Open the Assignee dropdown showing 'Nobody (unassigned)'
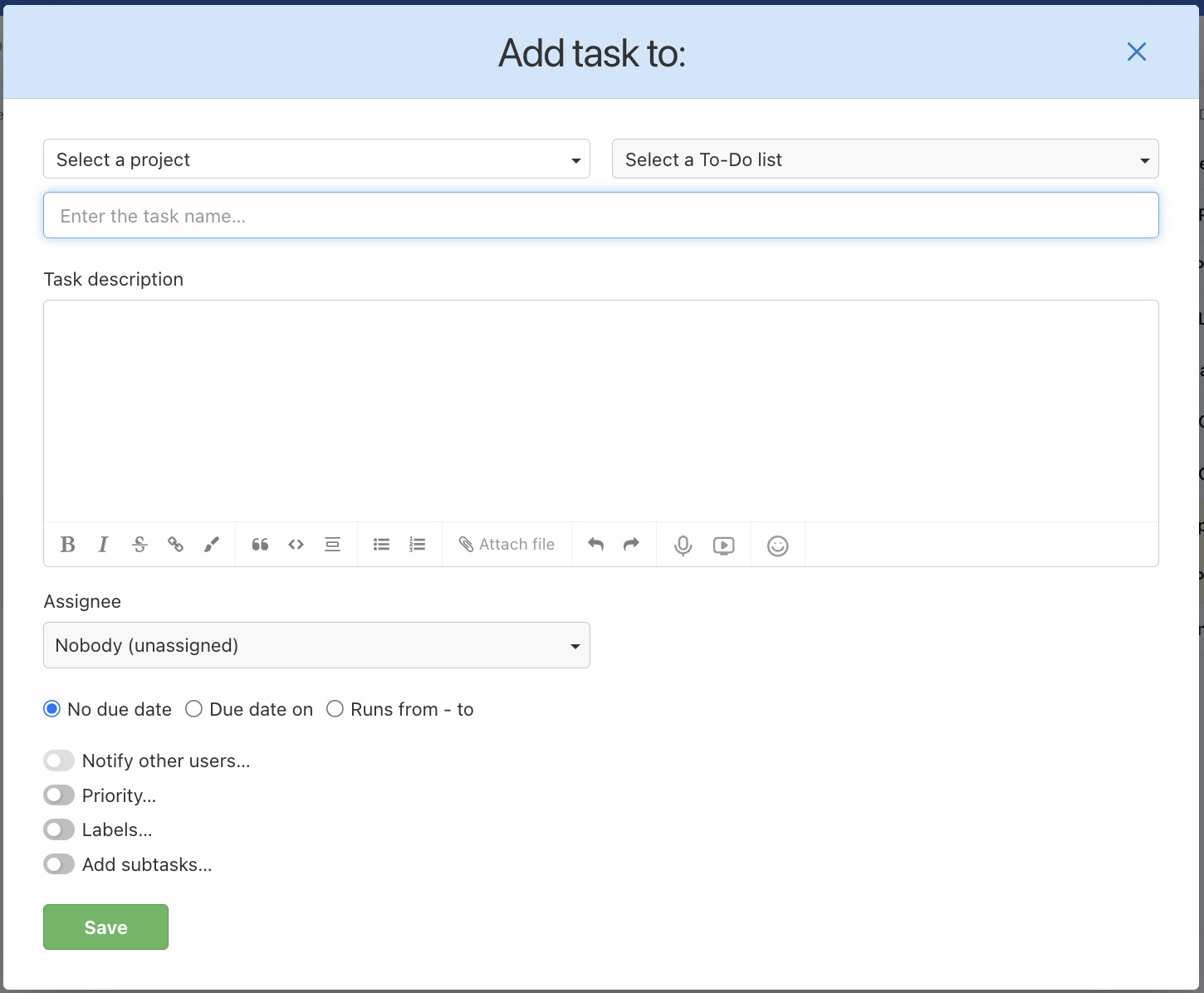The height and width of the screenshot is (993, 1204). pyautogui.click(x=316, y=644)
